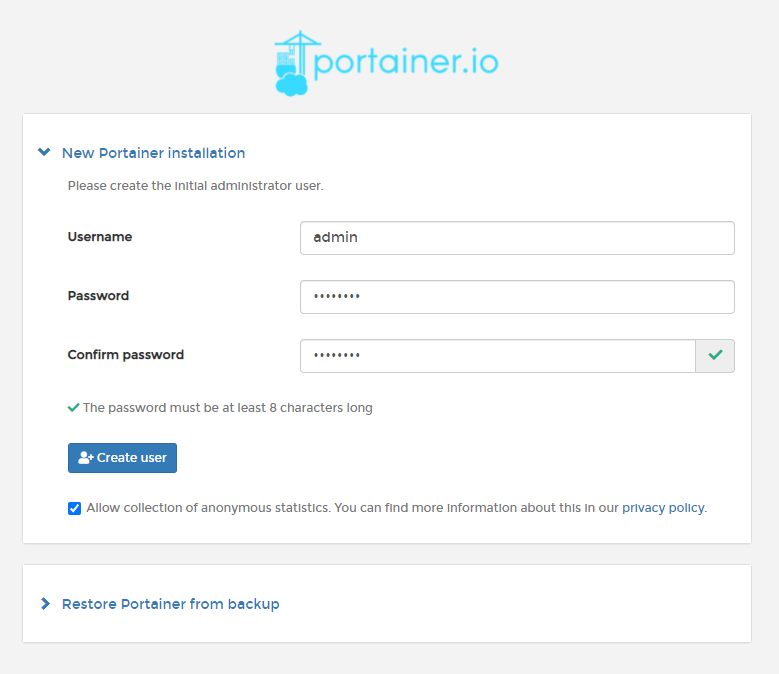Click the New Portainer installation heading
The height and width of the screenshot is (674, 779).
154,153
